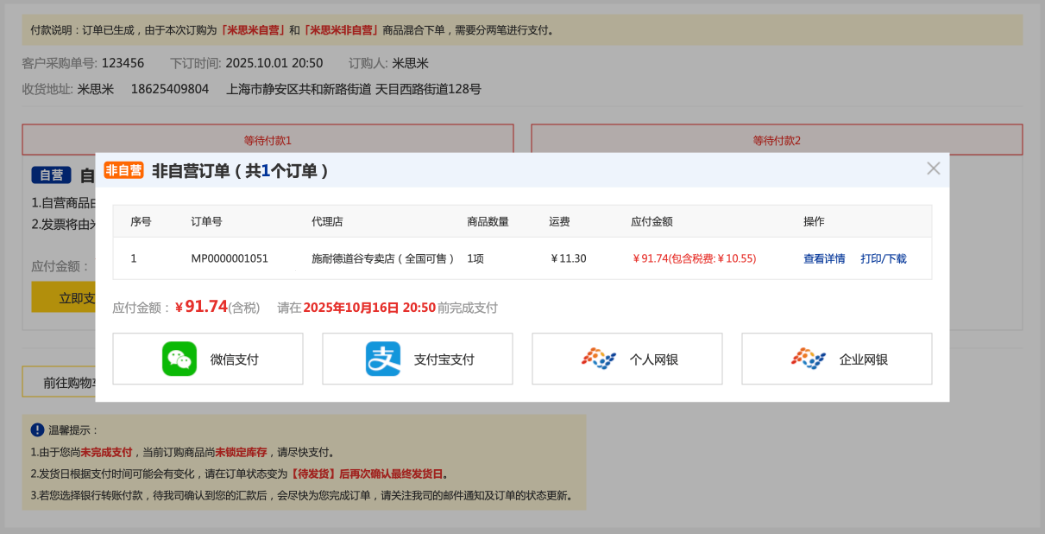The width and height of the screenshot is (1046, 535).
Task: Click the logo beside 个人网银
Action: [x=599, y=359]
